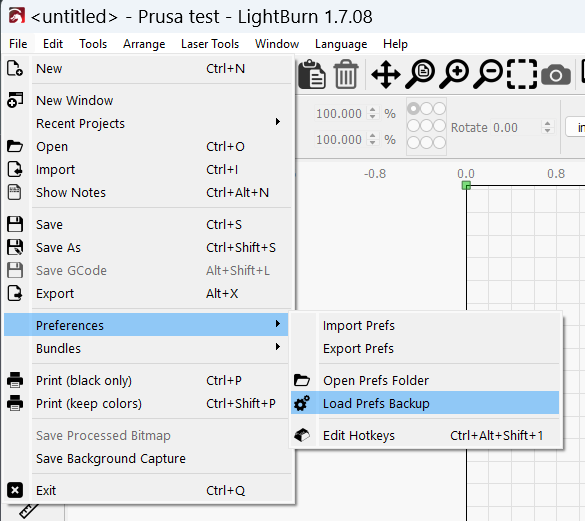Click the green origin marker on canvas
The height and width of the screenshot is (521, 585).
pos(466,185)
